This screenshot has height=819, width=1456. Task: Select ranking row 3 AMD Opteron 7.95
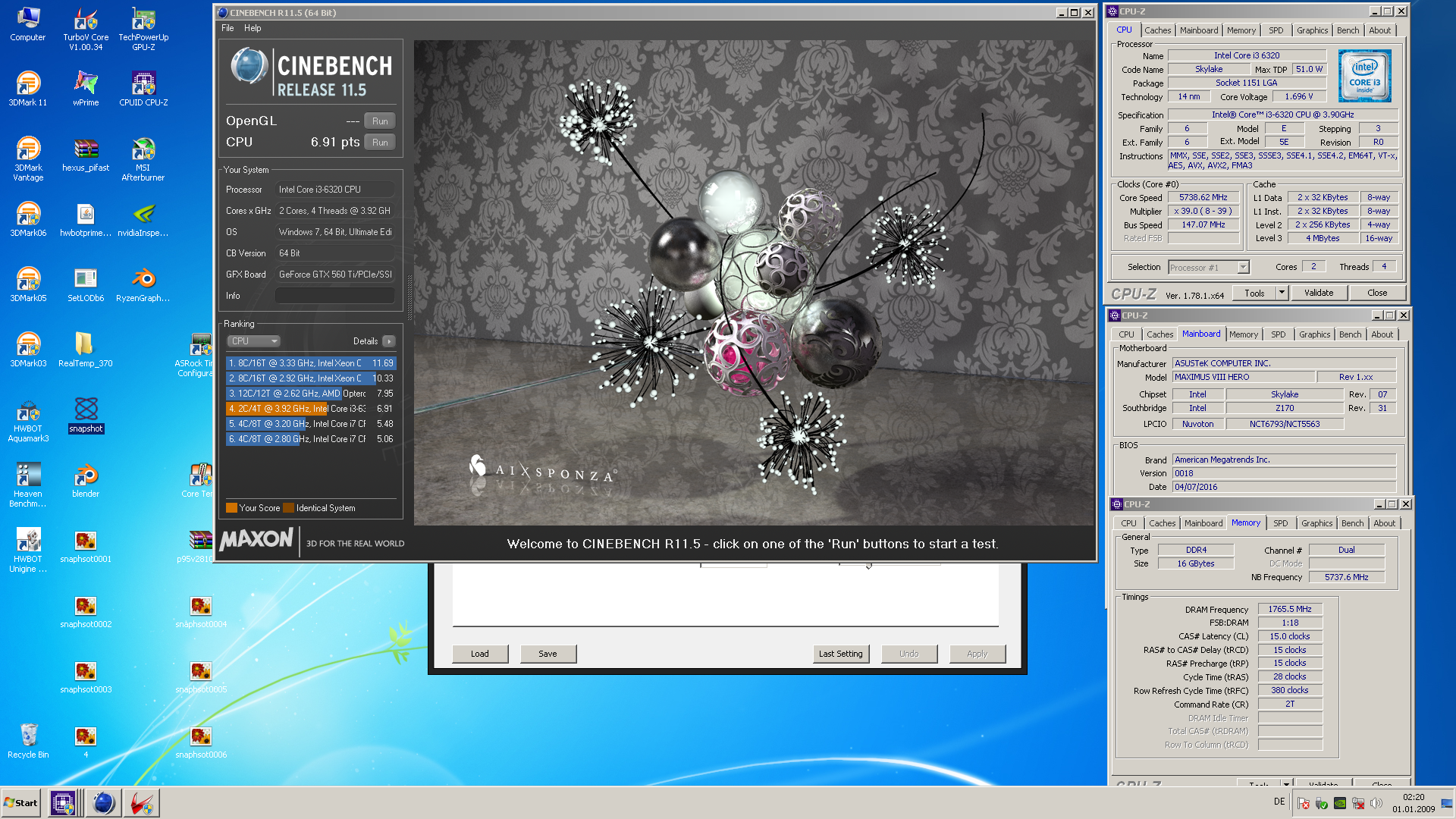pos(311,394)
